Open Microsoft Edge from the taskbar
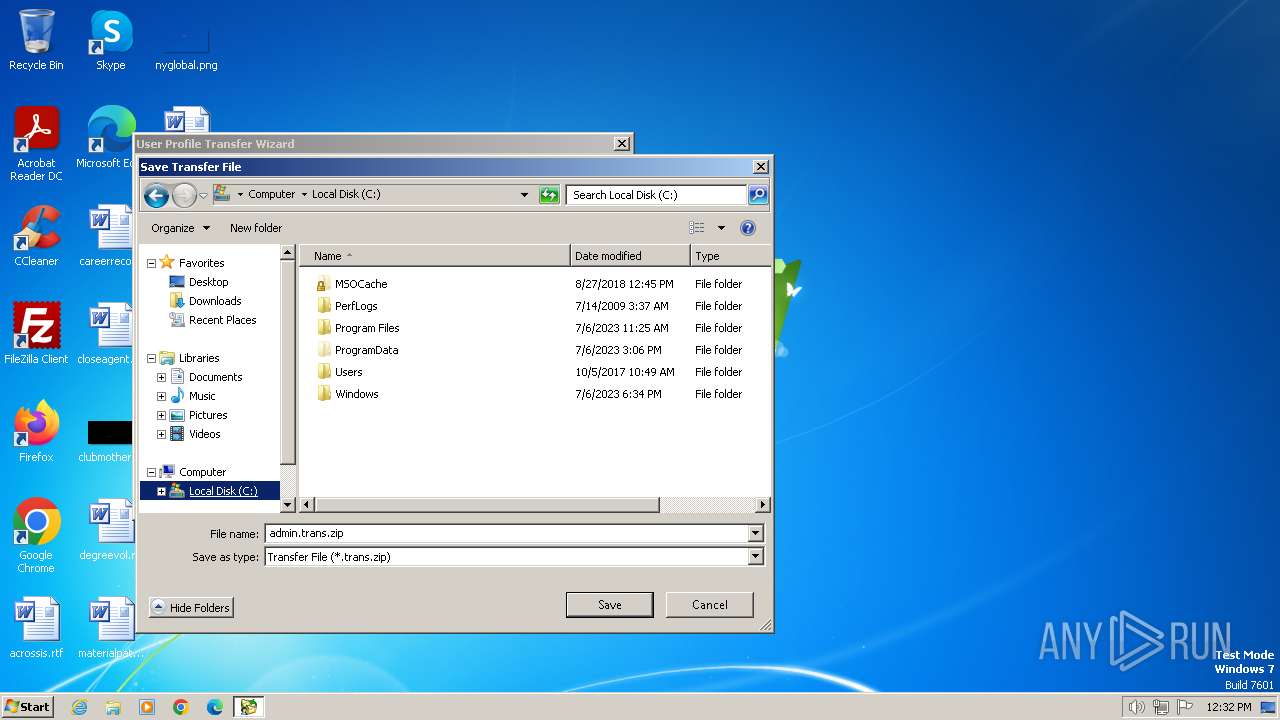 (x=215, y=707)
